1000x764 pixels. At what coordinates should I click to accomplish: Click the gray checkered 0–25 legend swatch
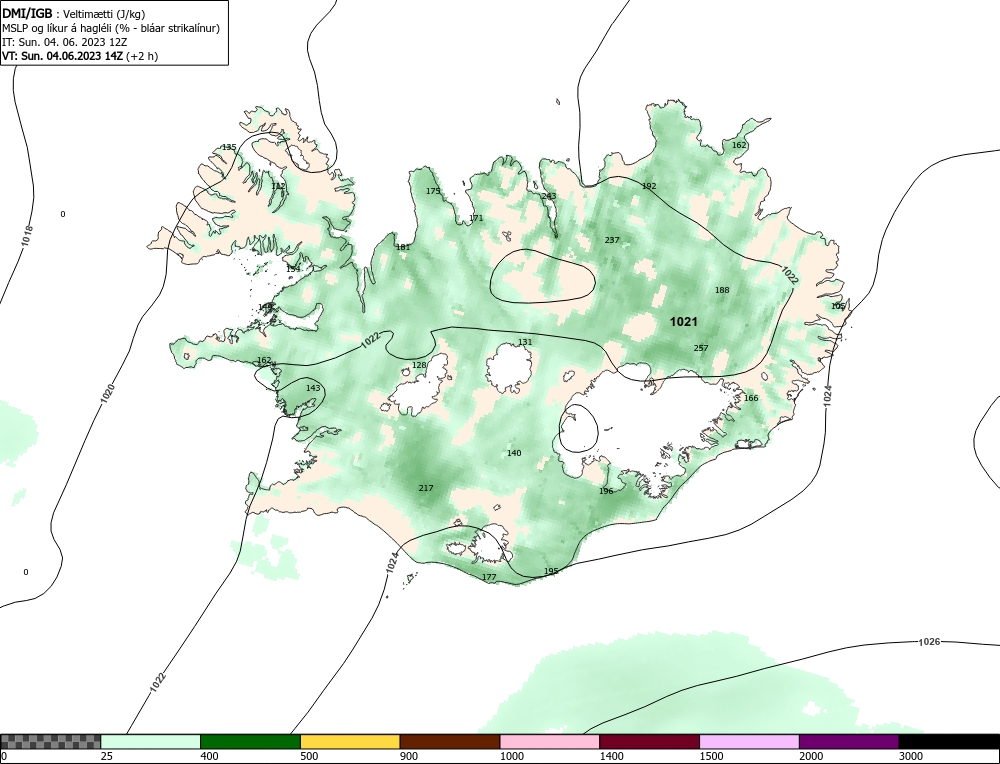tap(50, 742)
